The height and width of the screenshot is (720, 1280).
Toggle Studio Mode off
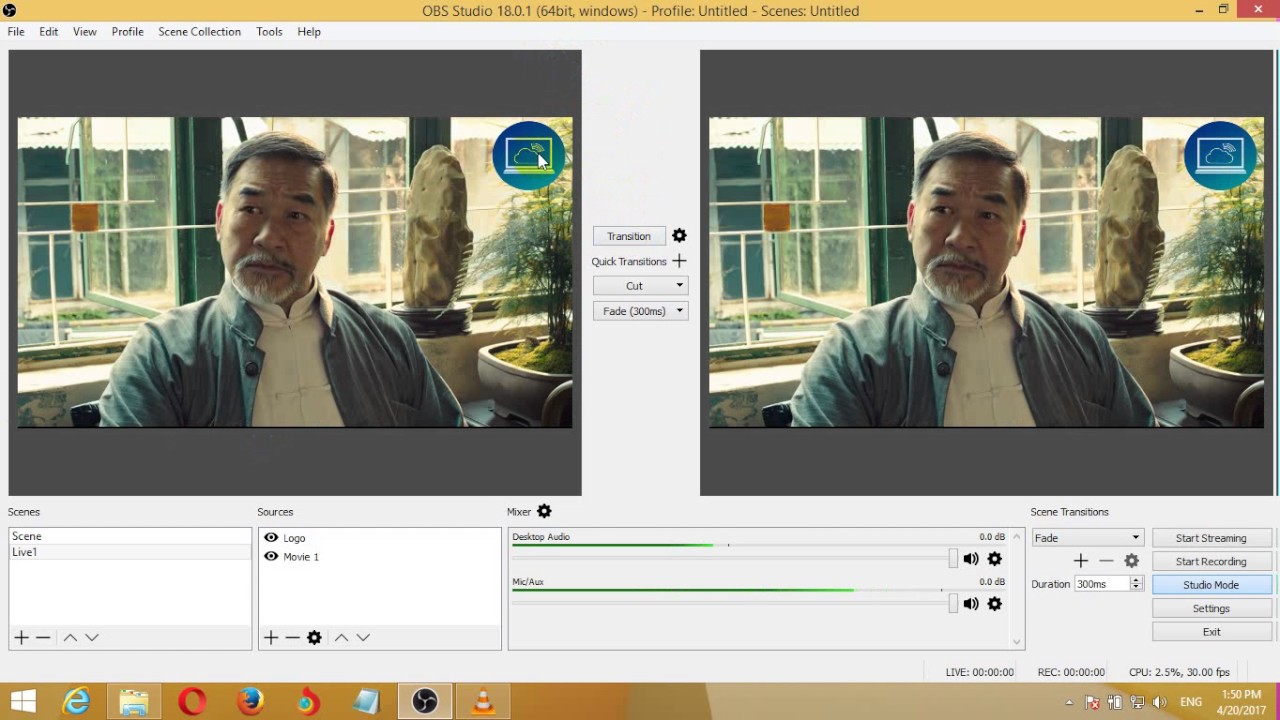pyautogui.click(x=1211, y=585)
